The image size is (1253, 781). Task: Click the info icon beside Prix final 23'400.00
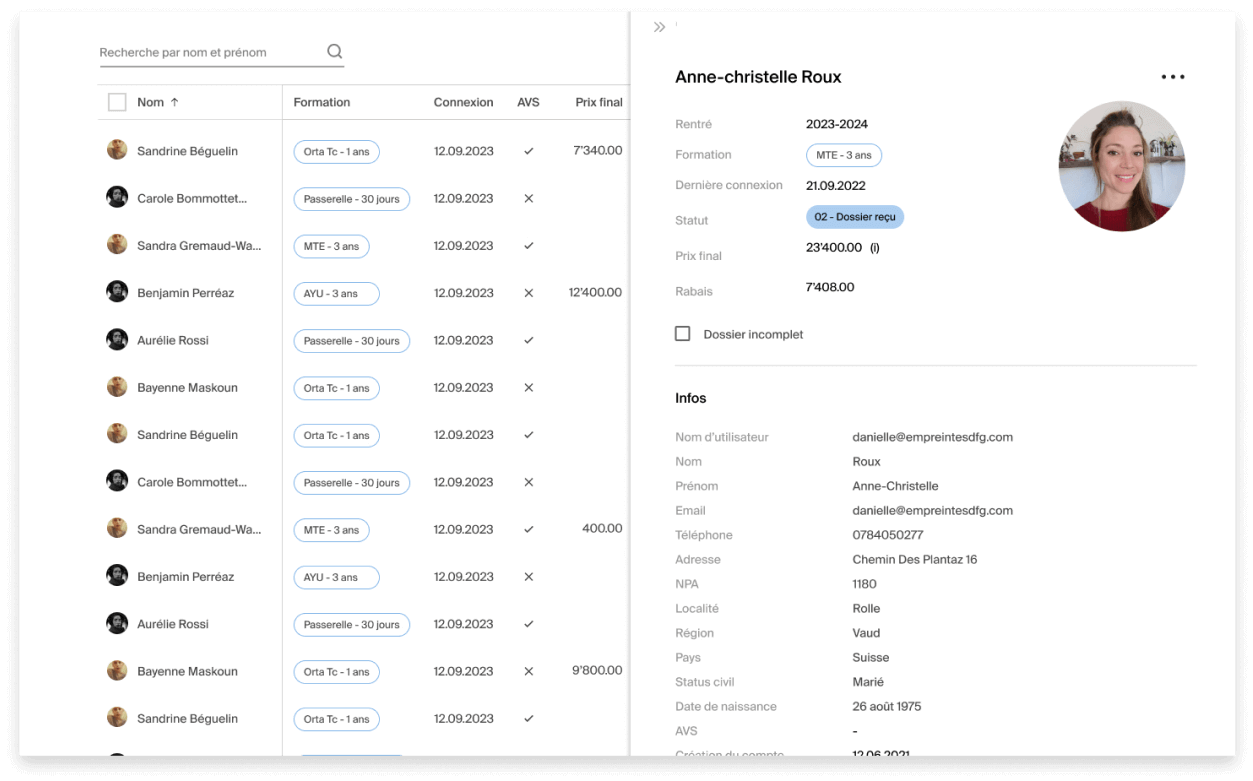pyautogui.click(x=874, y=248)
